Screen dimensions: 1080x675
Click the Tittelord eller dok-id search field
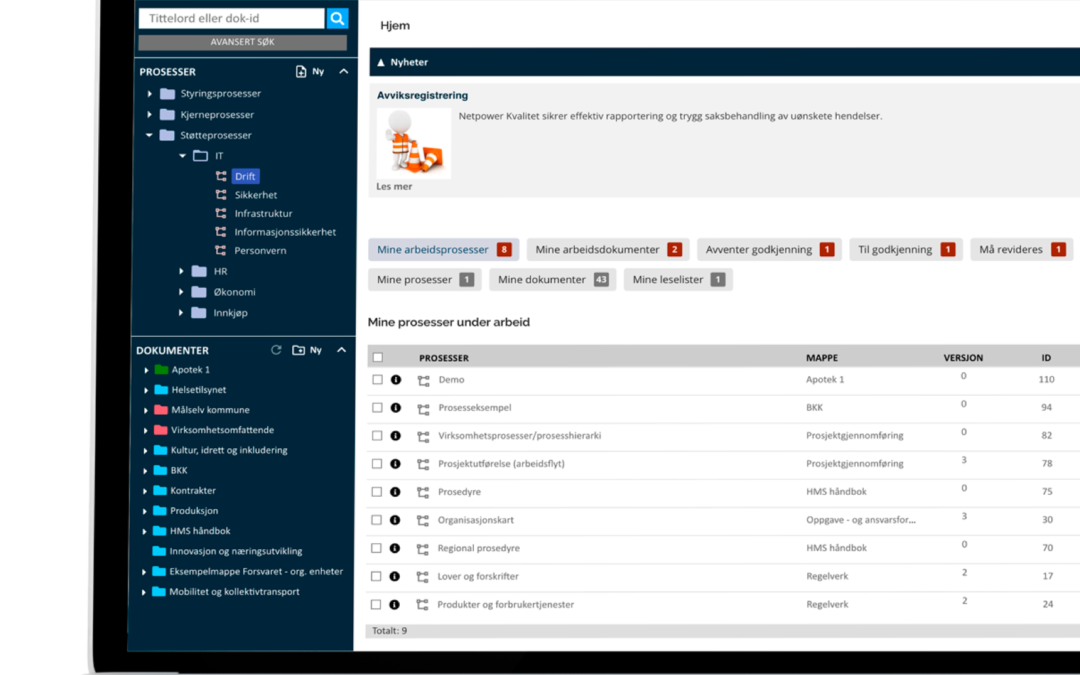[x=231, y=18]
